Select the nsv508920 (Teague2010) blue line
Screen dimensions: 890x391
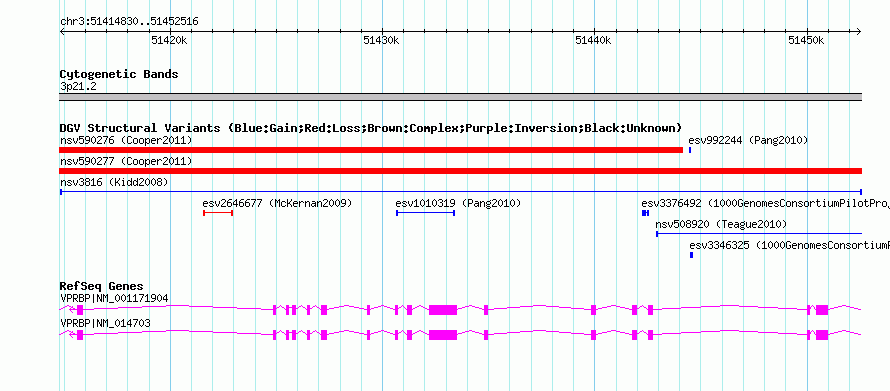(x=759, y=234)
